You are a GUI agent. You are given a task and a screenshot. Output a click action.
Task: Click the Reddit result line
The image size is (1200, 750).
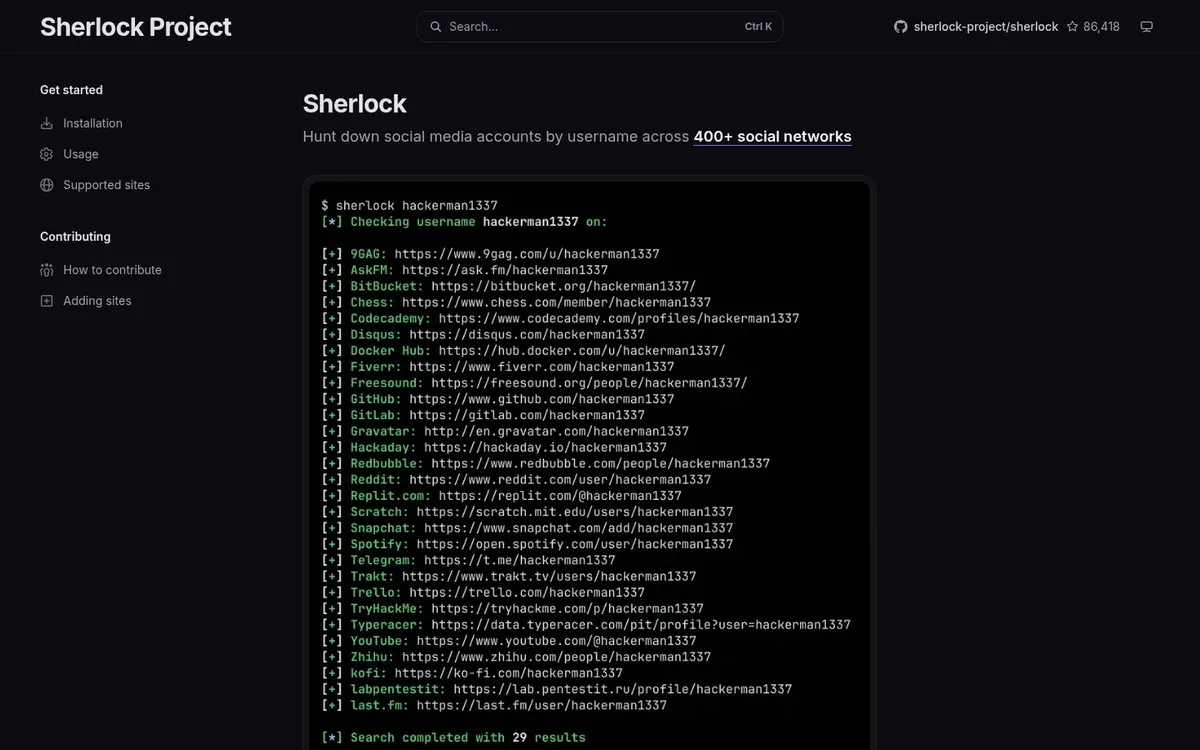(x=516, y=479)
